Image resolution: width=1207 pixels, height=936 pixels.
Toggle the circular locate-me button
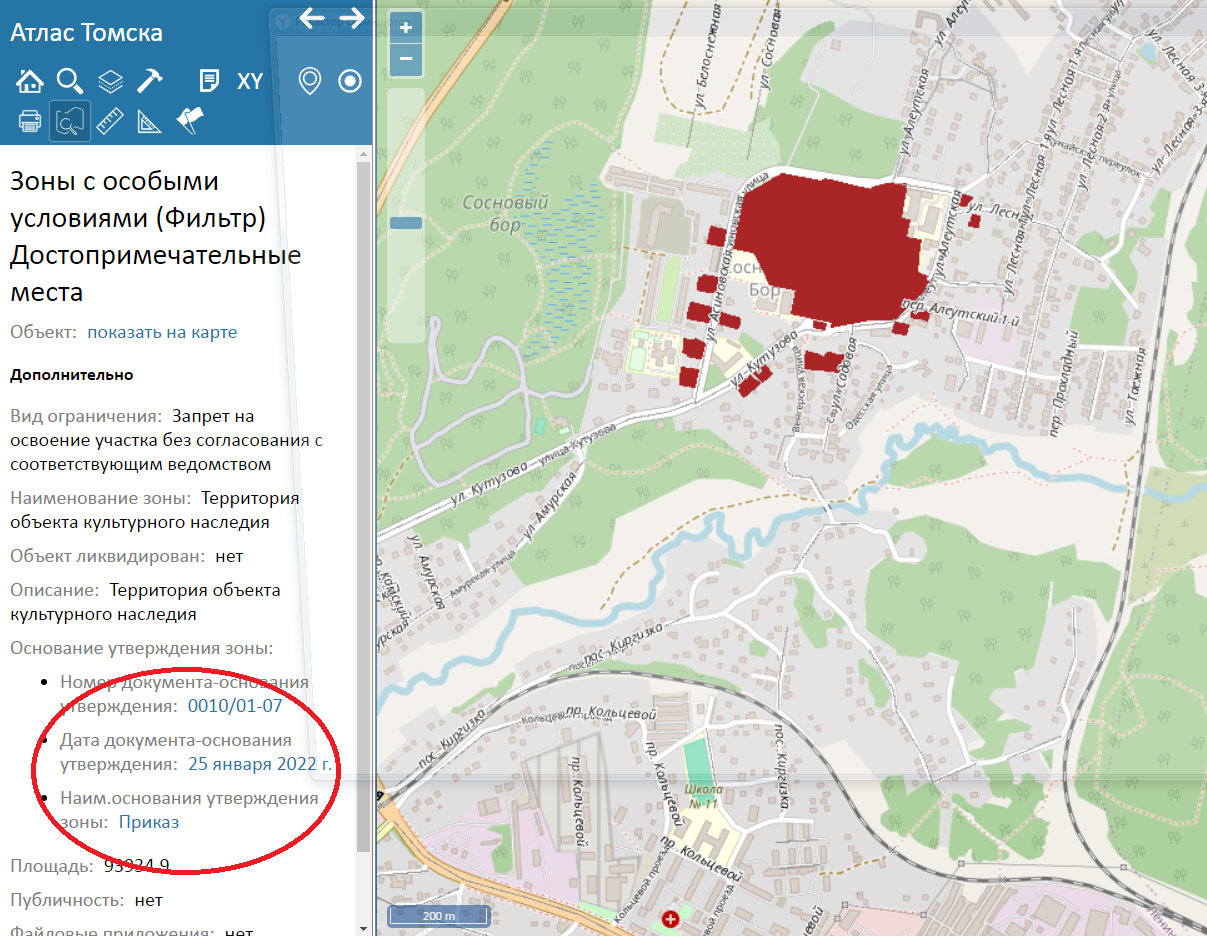(350, 81)
